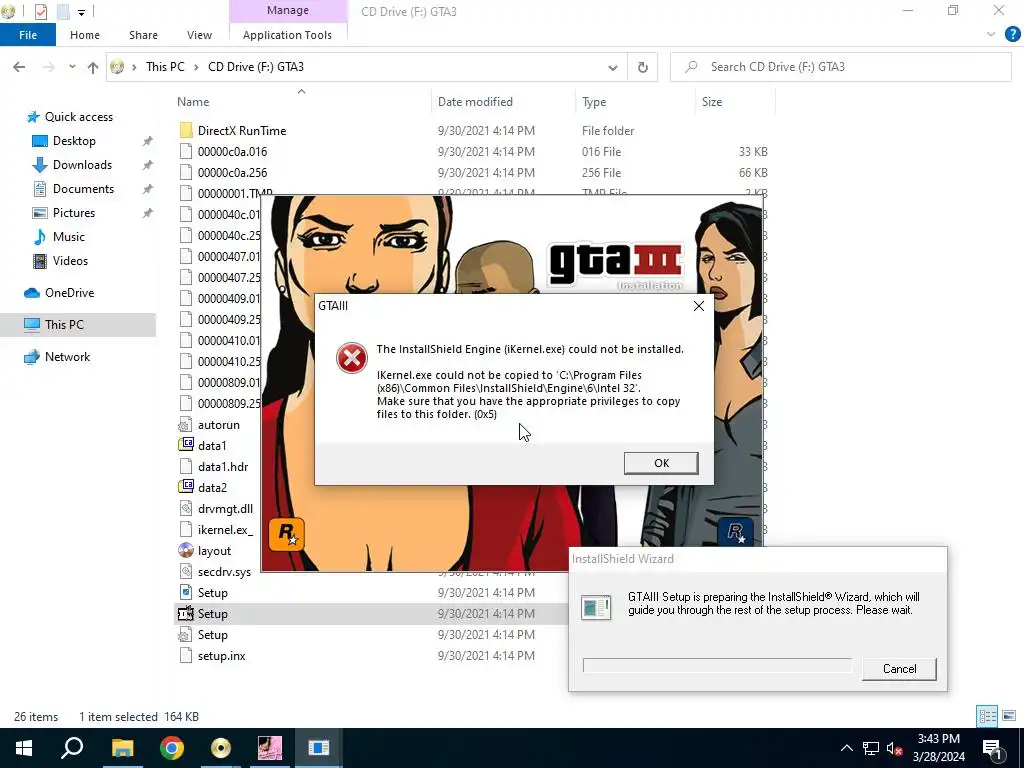
Task: Click the Properties quick access toolbar icon
Action: [x=40, y=11]
